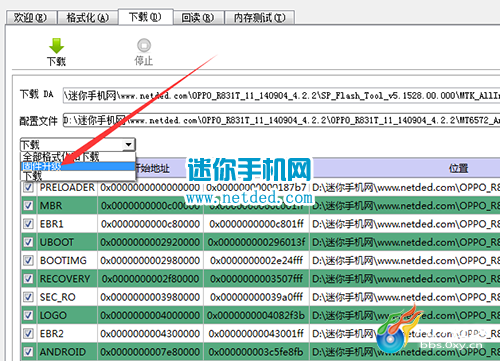Select the MBR name cell

[x=67, y=206]
